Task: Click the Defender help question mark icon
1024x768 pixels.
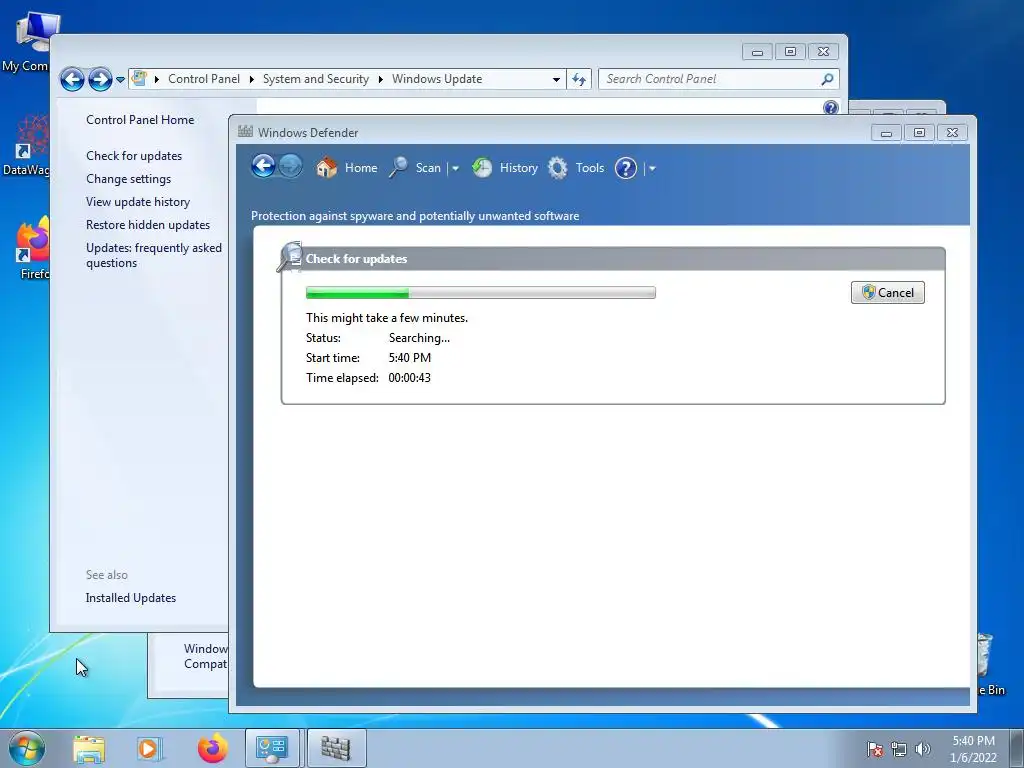Action: pyautogui.click(x=626, y=168)
